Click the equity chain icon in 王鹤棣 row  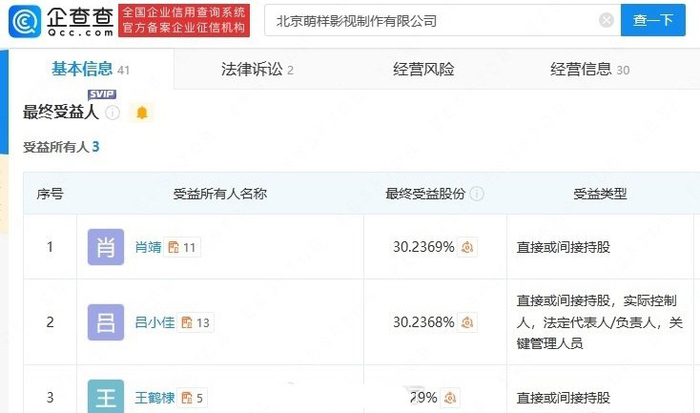tap(450, 397)
